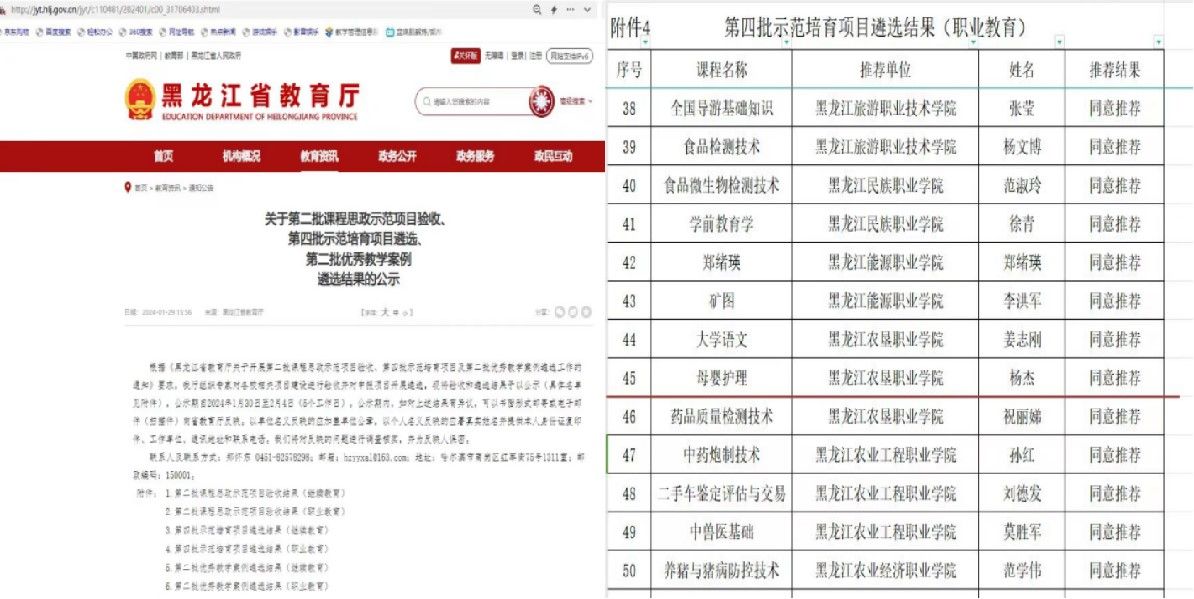1194x599 pixels.
Task: Open the 政务服务 navigation tab
Action: [x=475, y=156]
